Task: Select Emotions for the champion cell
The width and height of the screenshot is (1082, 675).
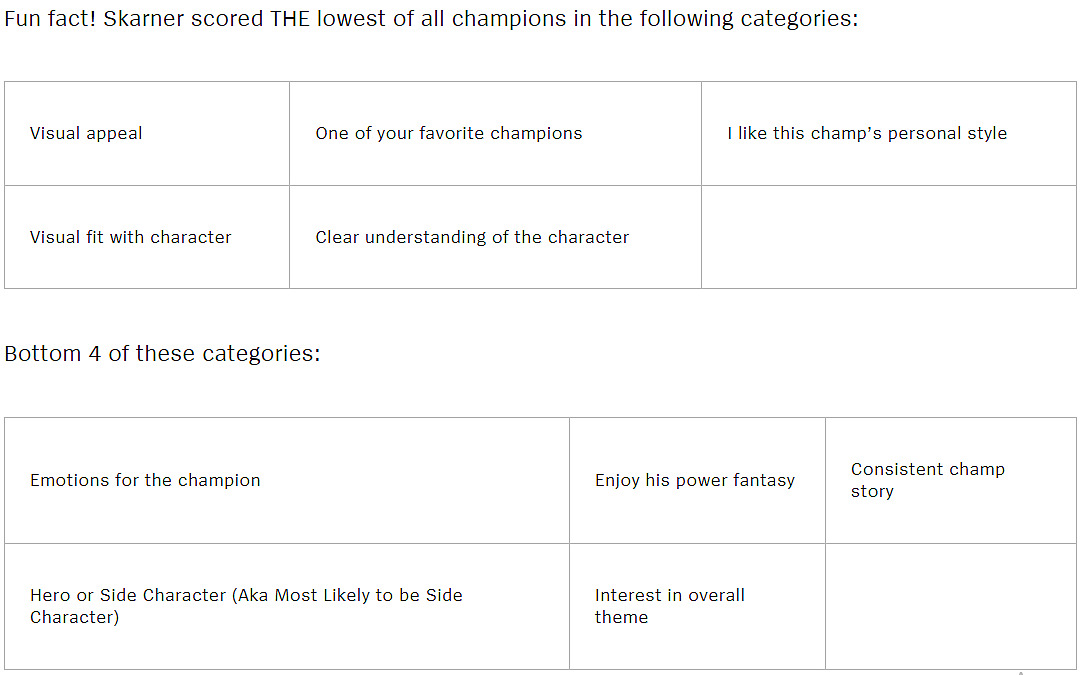Action: [x=287, y=480]
